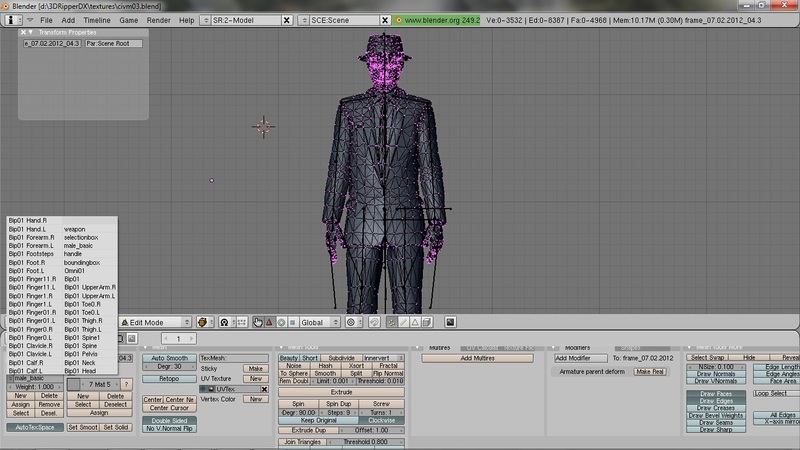Toggle Draw Faces

click(716, 394)
